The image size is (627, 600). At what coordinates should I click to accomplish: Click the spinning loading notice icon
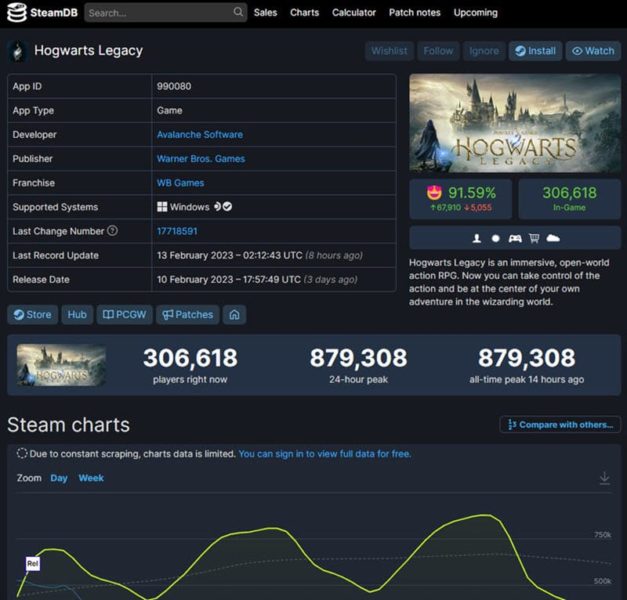22,453
